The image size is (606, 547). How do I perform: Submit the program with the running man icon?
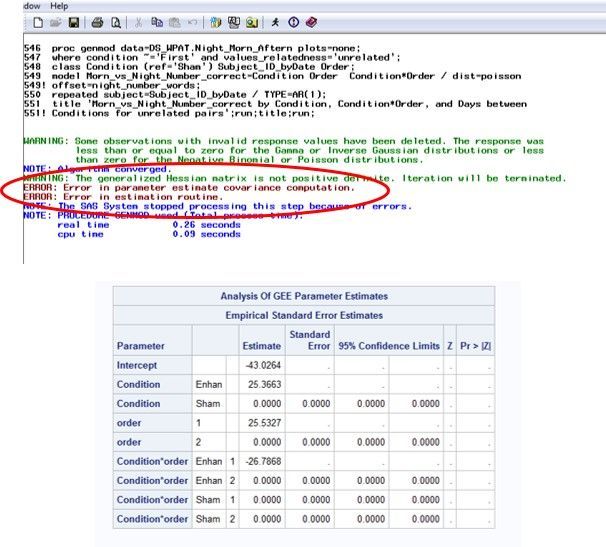click(276, 21)
